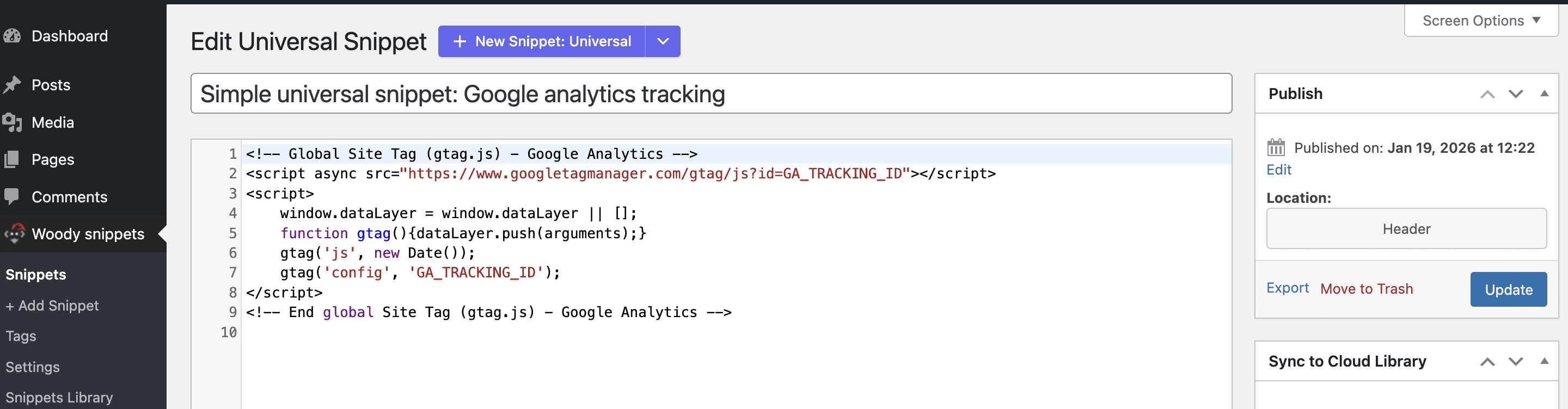This screenshot has height=409, width=1568.
Task: Click the snippet title input field
Action: 710,94
